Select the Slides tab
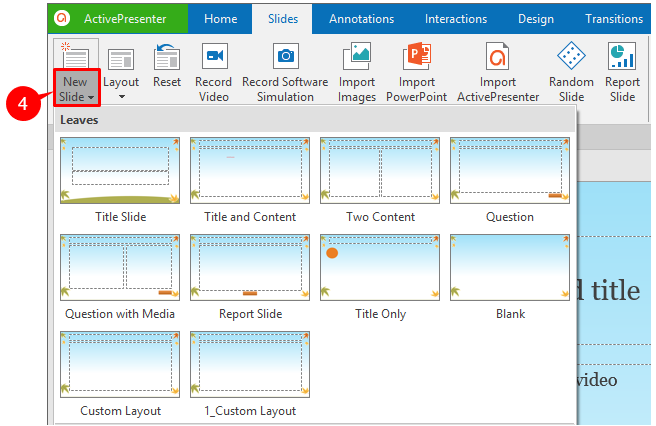 [283, 19]
